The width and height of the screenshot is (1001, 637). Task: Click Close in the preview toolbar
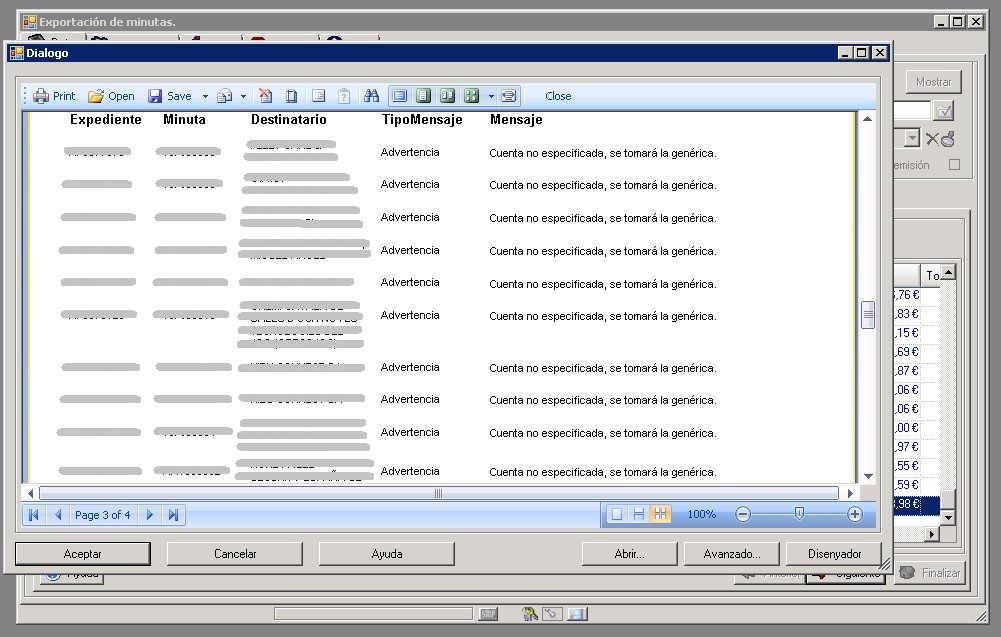[x=558, y=96]
